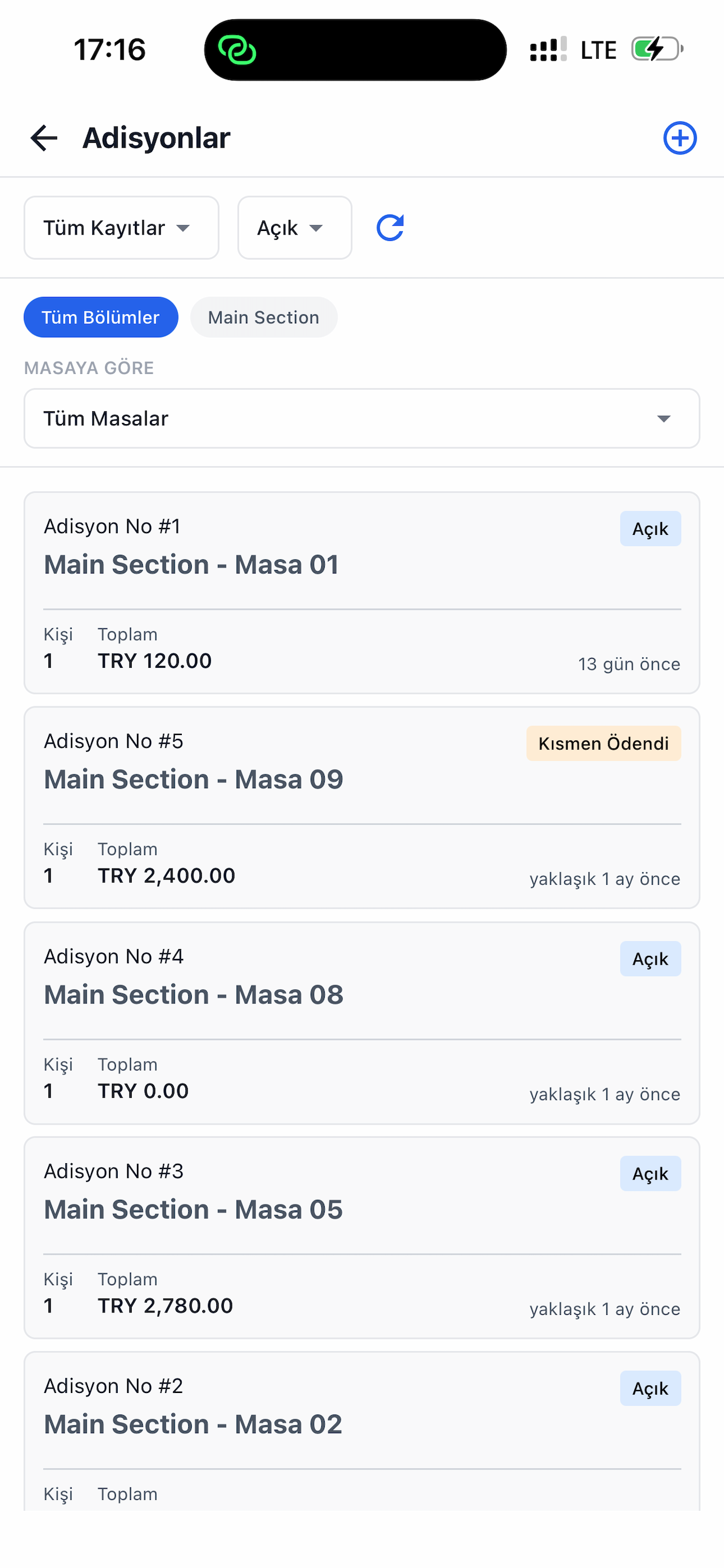Add a new adisyon with plus icon

click(x=680, y=138)
